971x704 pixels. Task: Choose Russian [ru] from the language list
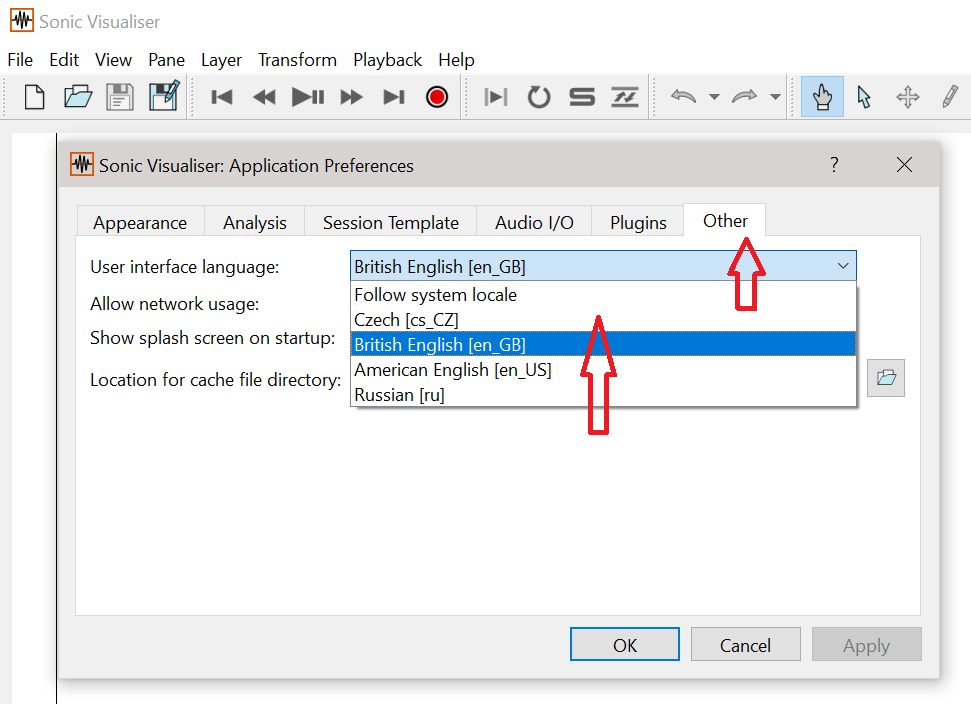click(x=603, y=394)
